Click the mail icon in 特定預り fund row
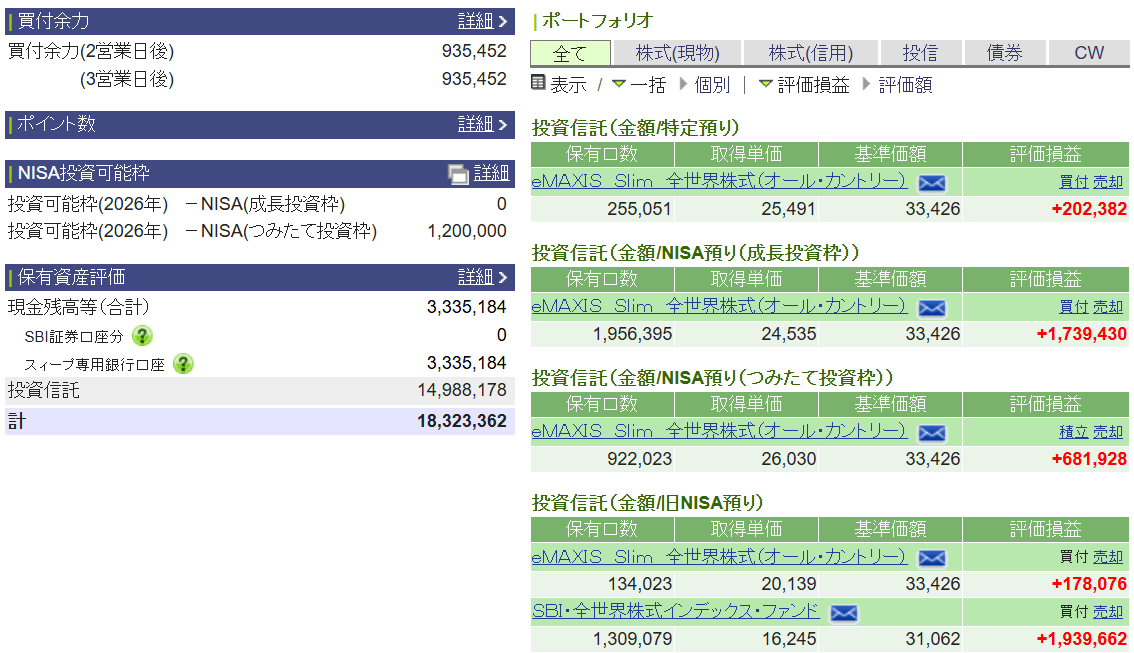The height and width of the screenshot is (653, 1134). tap(931, 183)
